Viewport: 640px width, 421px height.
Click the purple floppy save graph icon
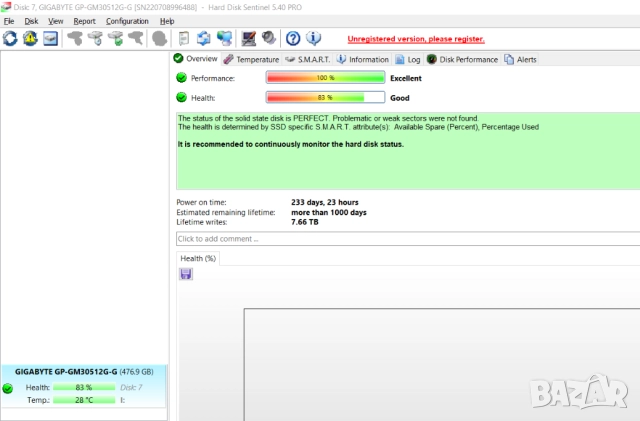tap(186, 274)
